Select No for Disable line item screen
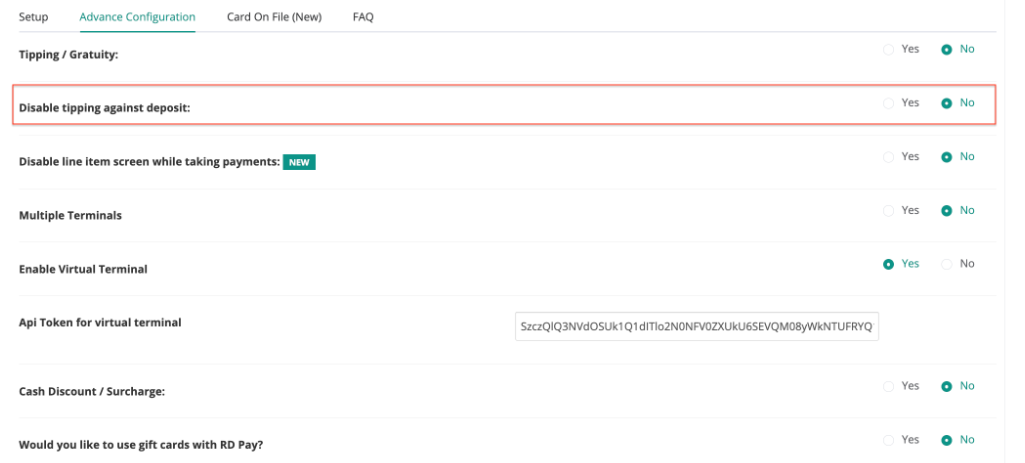1025x463 pixels. point(946,157)
